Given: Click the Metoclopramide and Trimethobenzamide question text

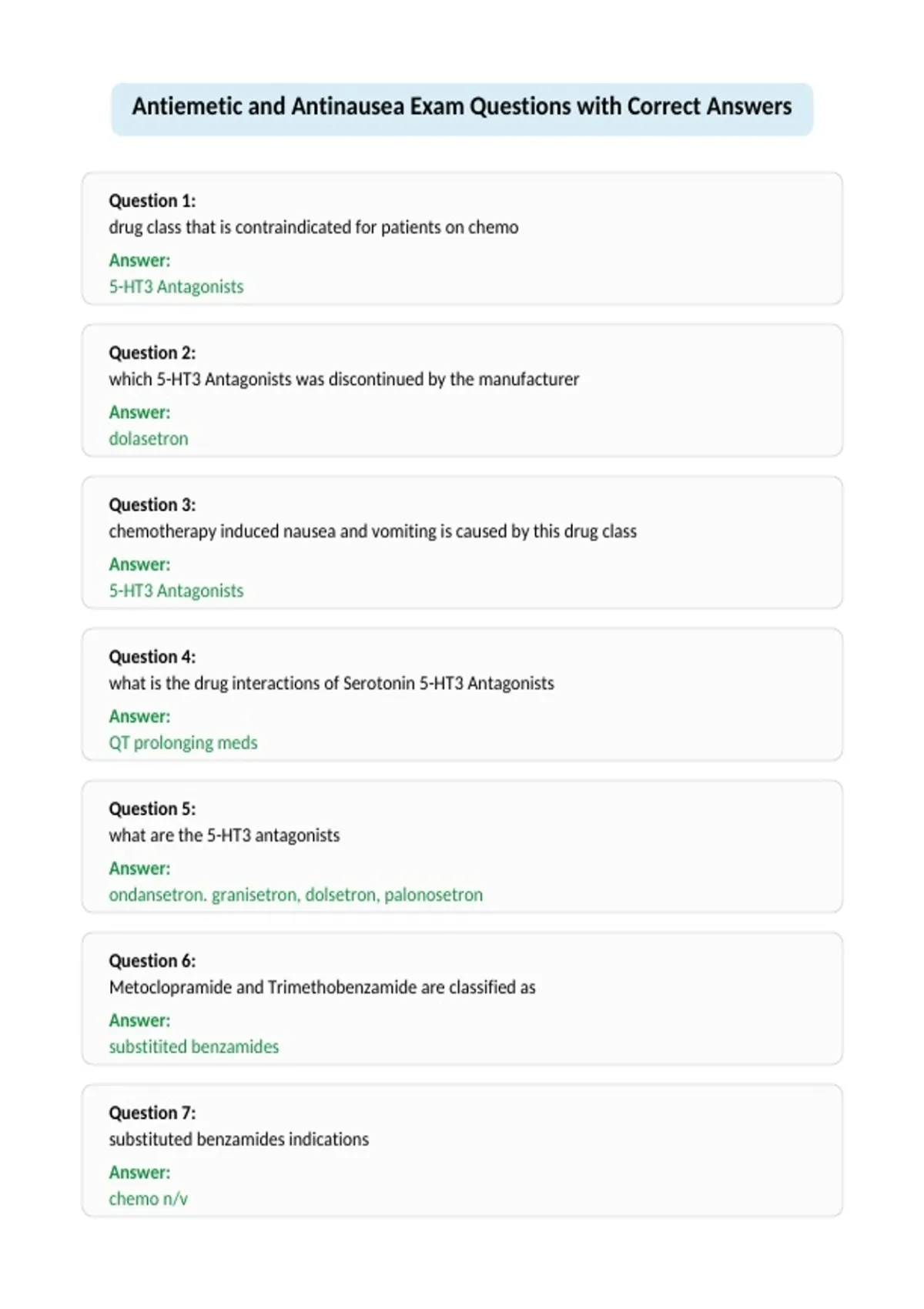Looking at the screenshot, I should point(323,987).
